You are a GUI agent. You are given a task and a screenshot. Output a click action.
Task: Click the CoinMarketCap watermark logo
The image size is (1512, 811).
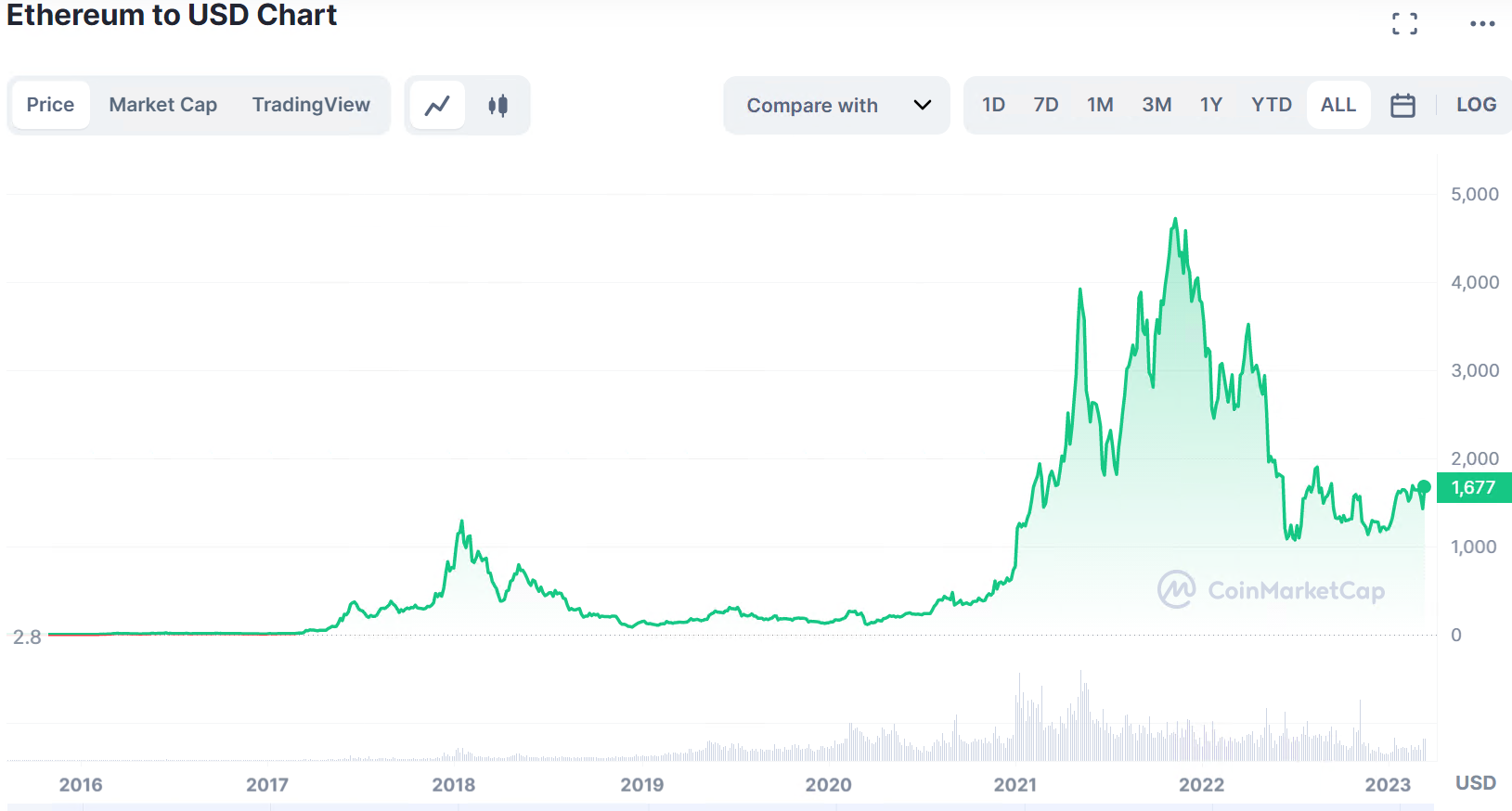pyautogui.click(x=1271, y=590)
